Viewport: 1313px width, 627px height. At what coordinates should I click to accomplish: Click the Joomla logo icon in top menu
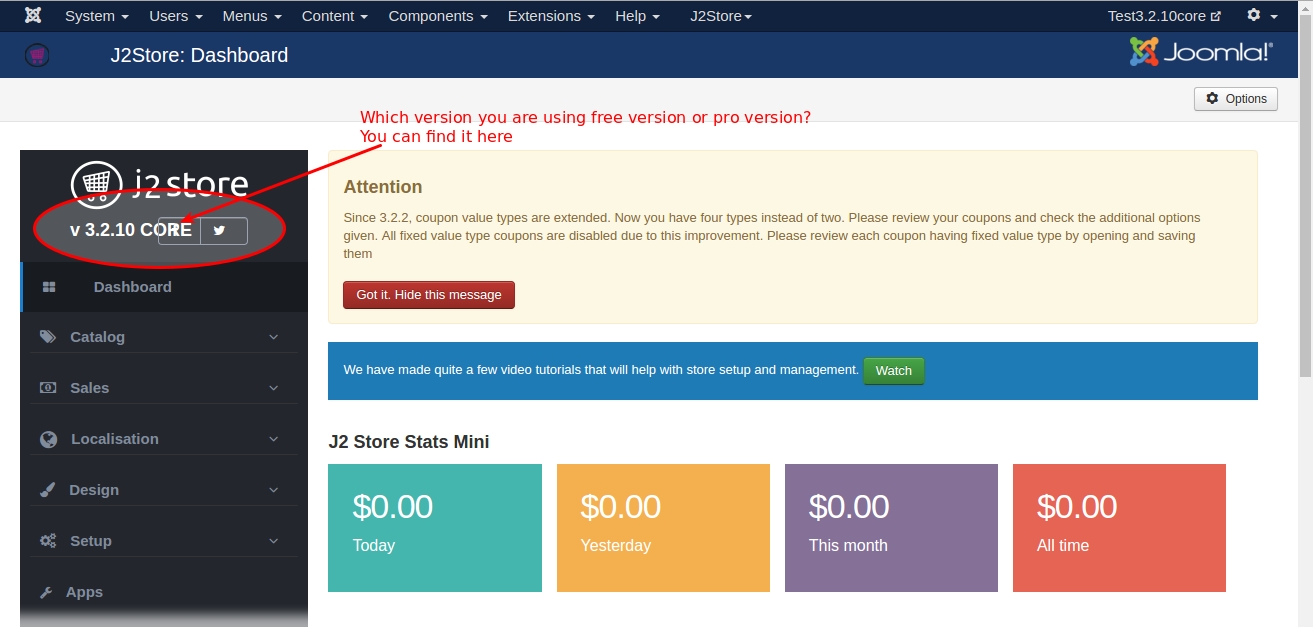click(33, 16)
